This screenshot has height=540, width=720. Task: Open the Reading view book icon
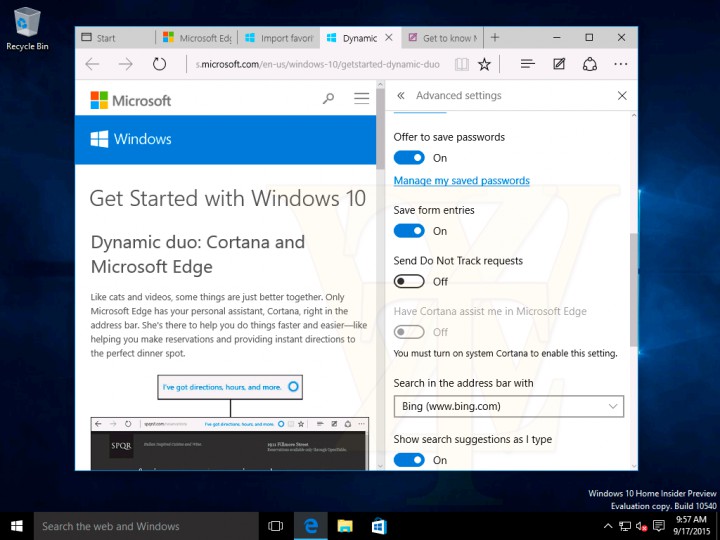pos(461,64)
